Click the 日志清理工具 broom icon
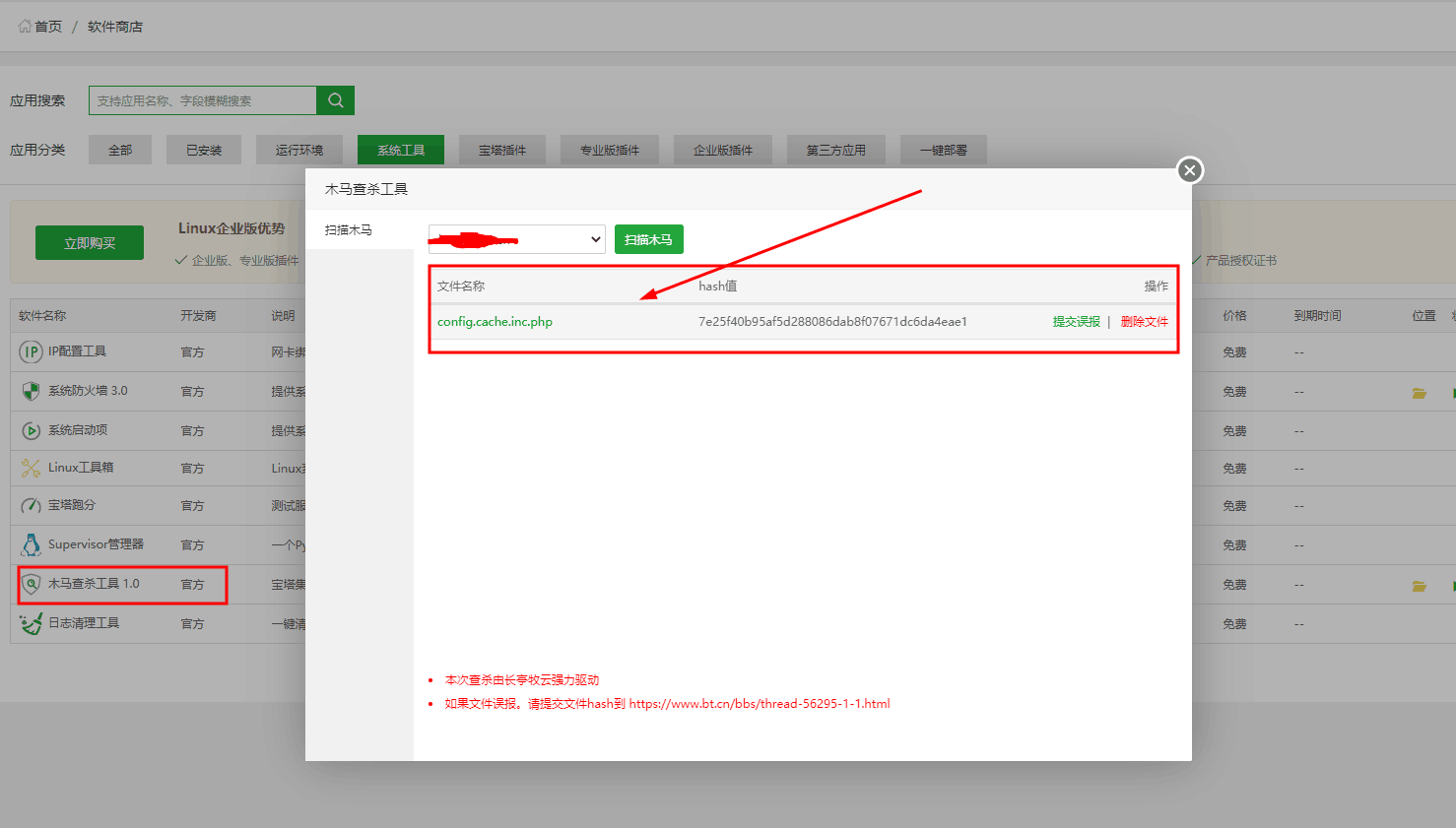This screenshot has width=1456, height=828. point(32,623)
